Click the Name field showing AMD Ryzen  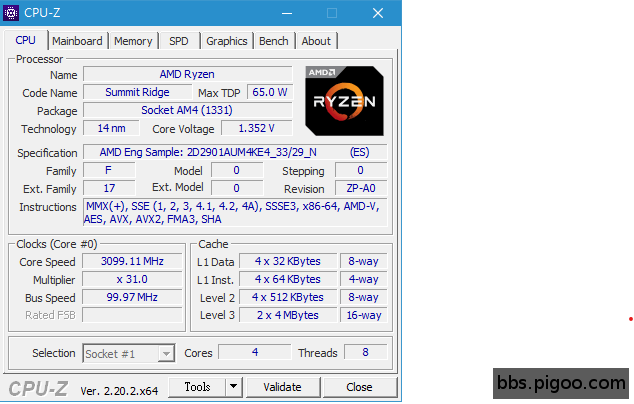click(188, 74)
